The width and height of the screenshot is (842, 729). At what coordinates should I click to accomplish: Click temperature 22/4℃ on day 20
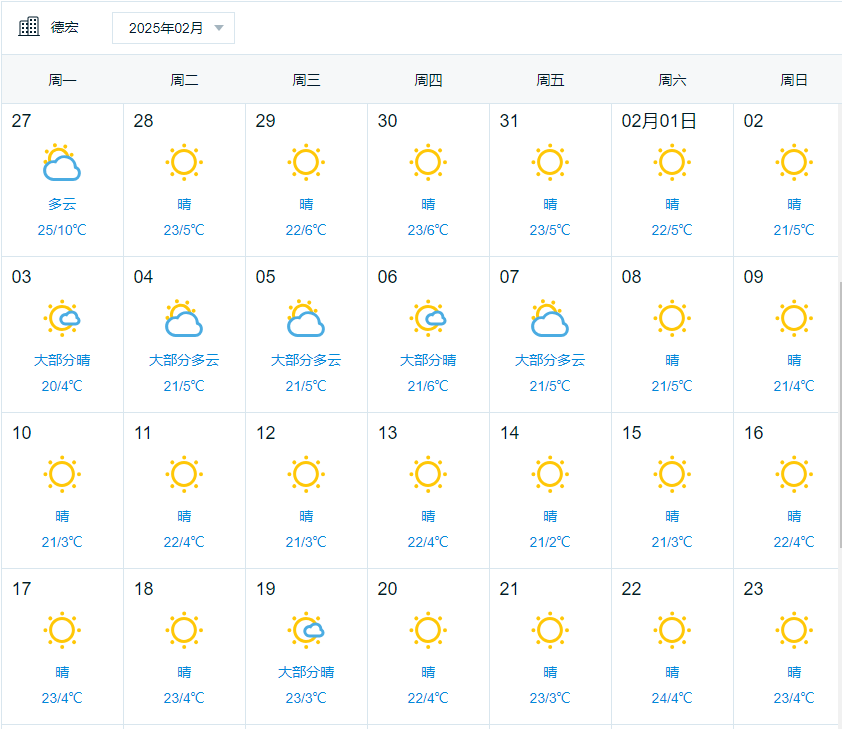(428, 697)
